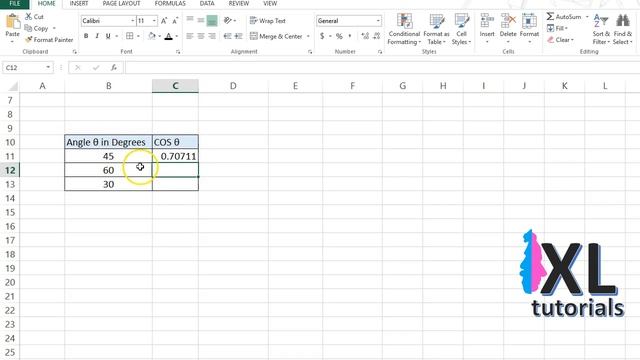The image size is (640, 360).
Task: Decrease indent icon
Action: pyautogui.click(x=228, y=36)
